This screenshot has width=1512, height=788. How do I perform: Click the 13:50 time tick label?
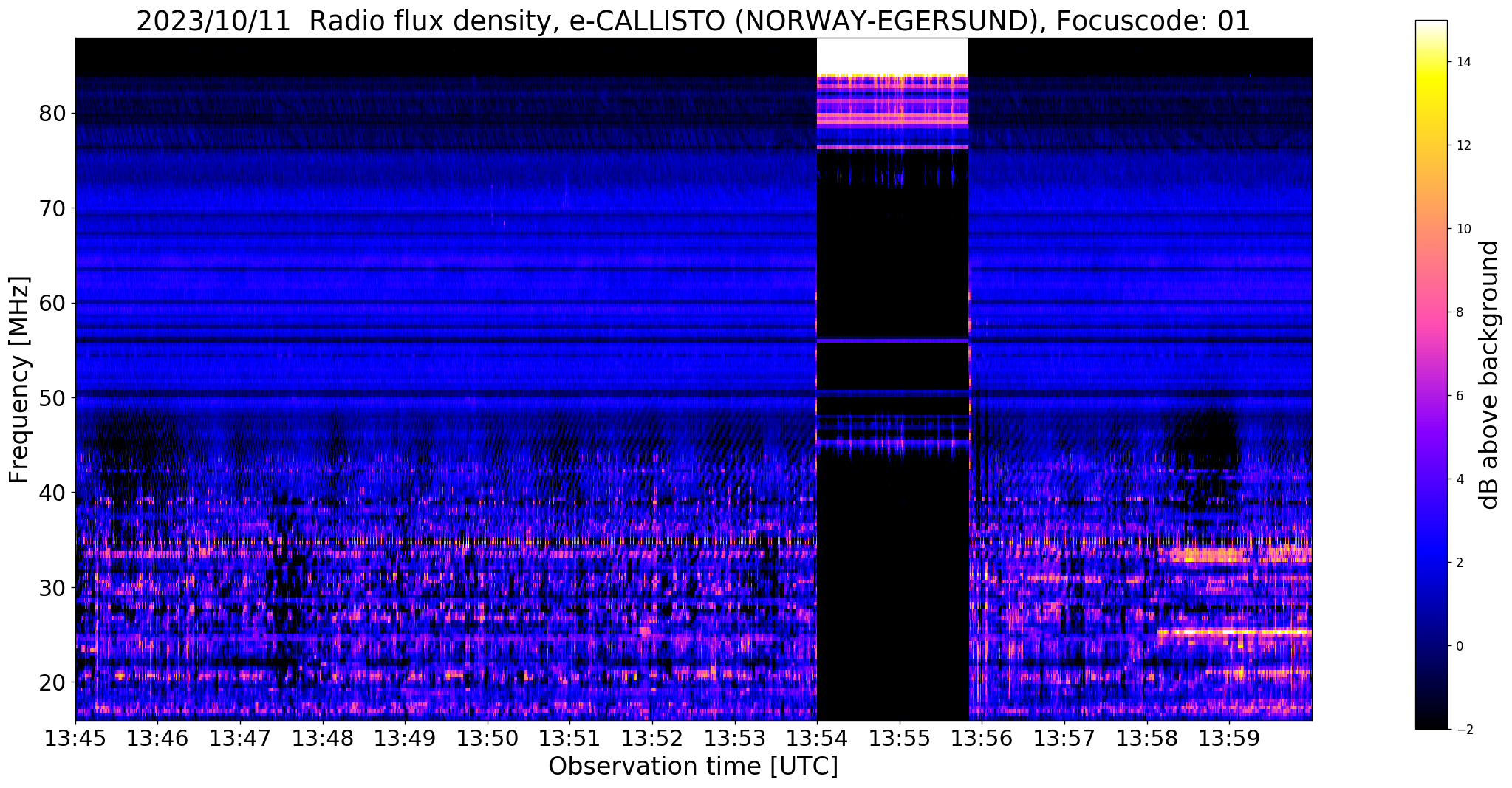[x=488, y=739]
